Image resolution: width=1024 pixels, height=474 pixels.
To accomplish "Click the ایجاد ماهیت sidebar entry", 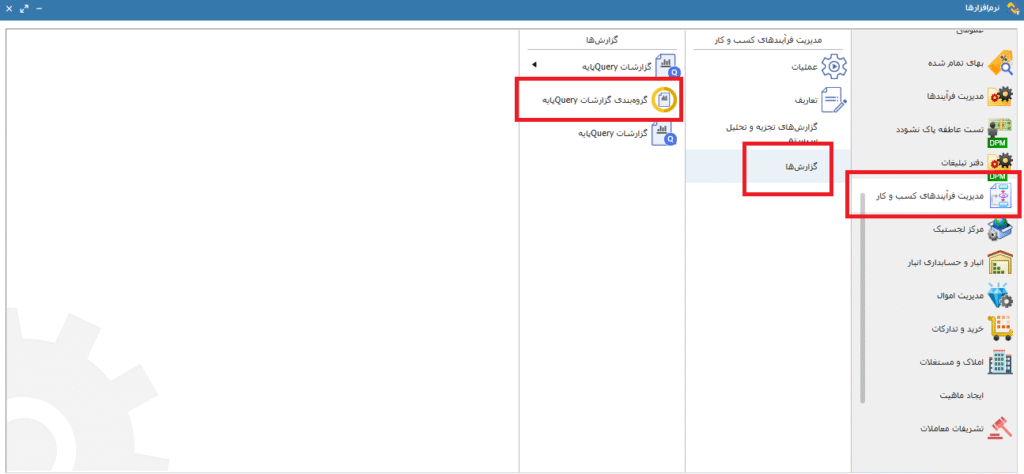I will pyautogui.click(x=962, y=396).
